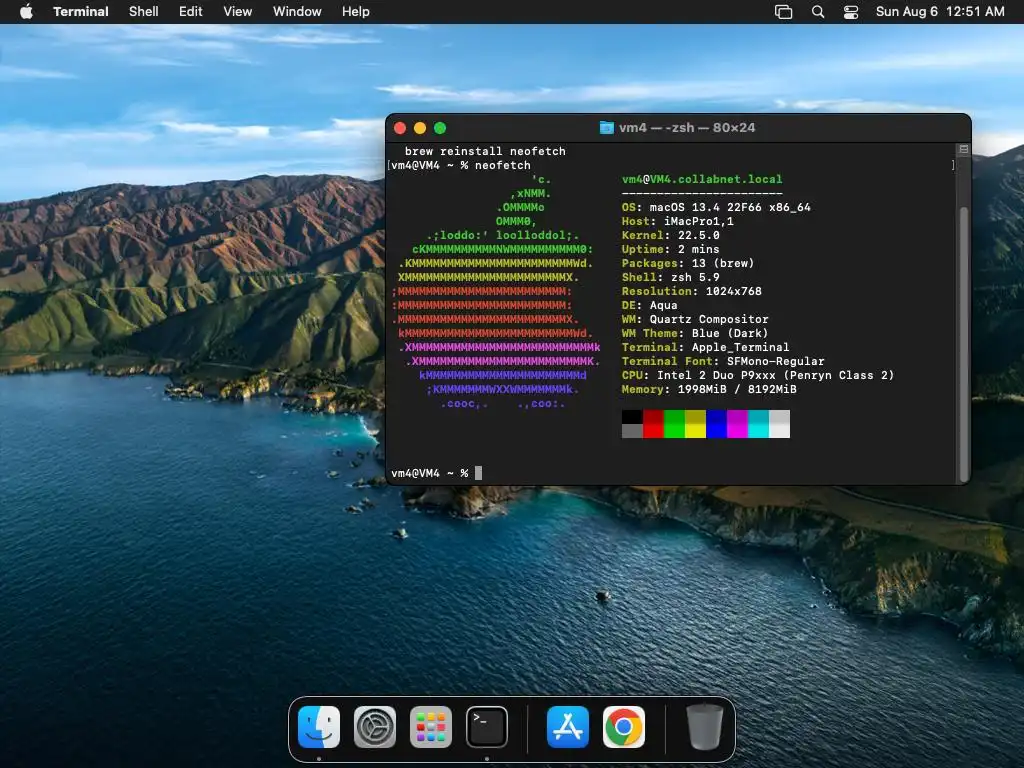Click the vm4 folder proxy icon in title bar
The width and height of the screenshot is (1024, 768).
[x=607, y=127]
